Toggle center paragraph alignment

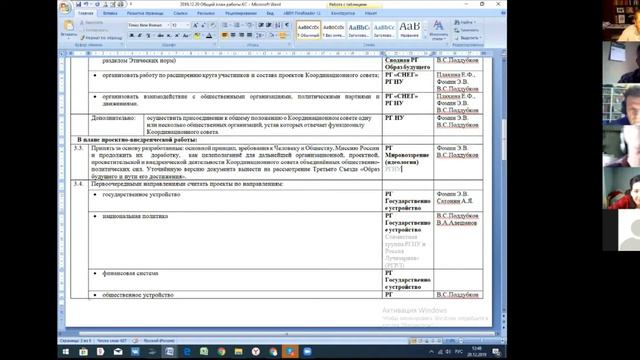[233, 36]
